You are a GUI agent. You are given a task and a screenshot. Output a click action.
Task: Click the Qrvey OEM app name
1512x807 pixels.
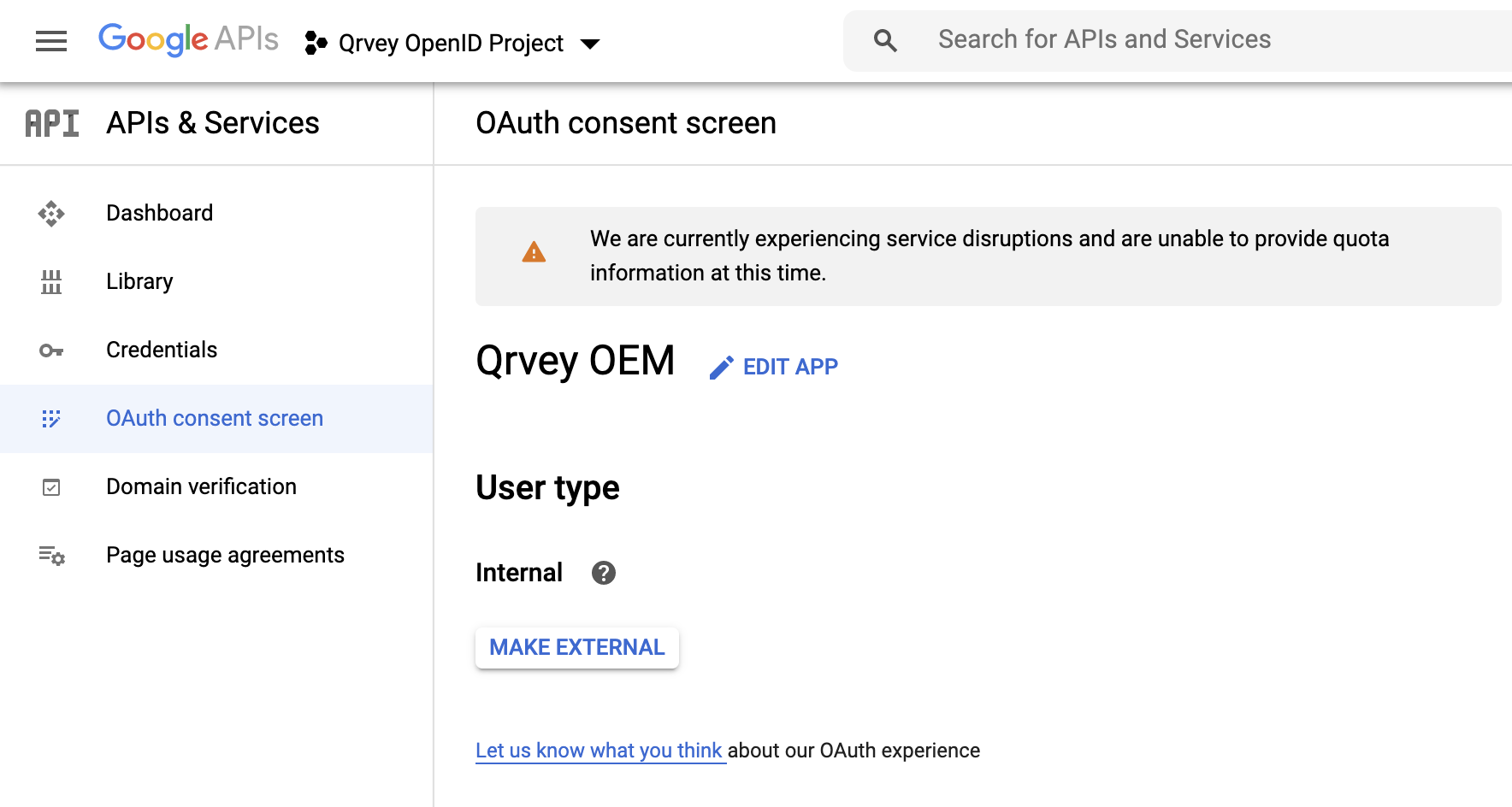(x=576, y=361)
